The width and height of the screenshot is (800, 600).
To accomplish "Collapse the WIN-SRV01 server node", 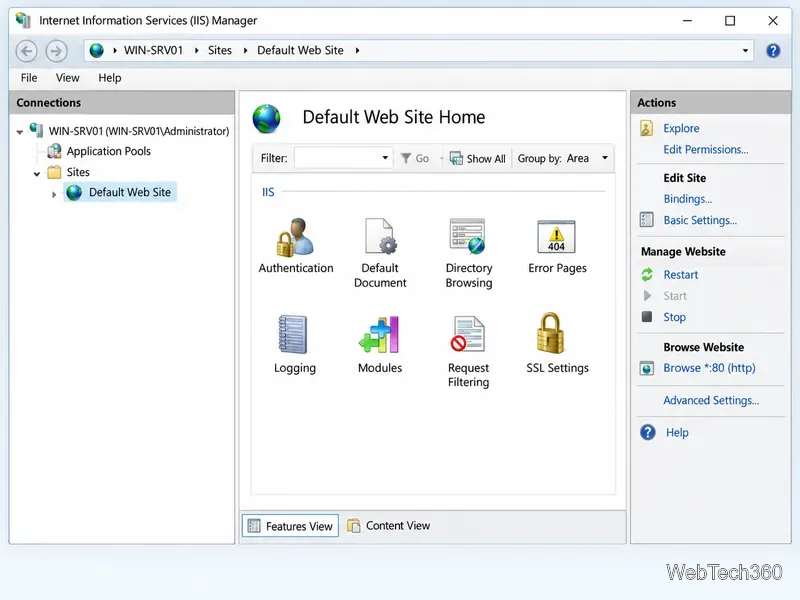I will coord(19,132).
